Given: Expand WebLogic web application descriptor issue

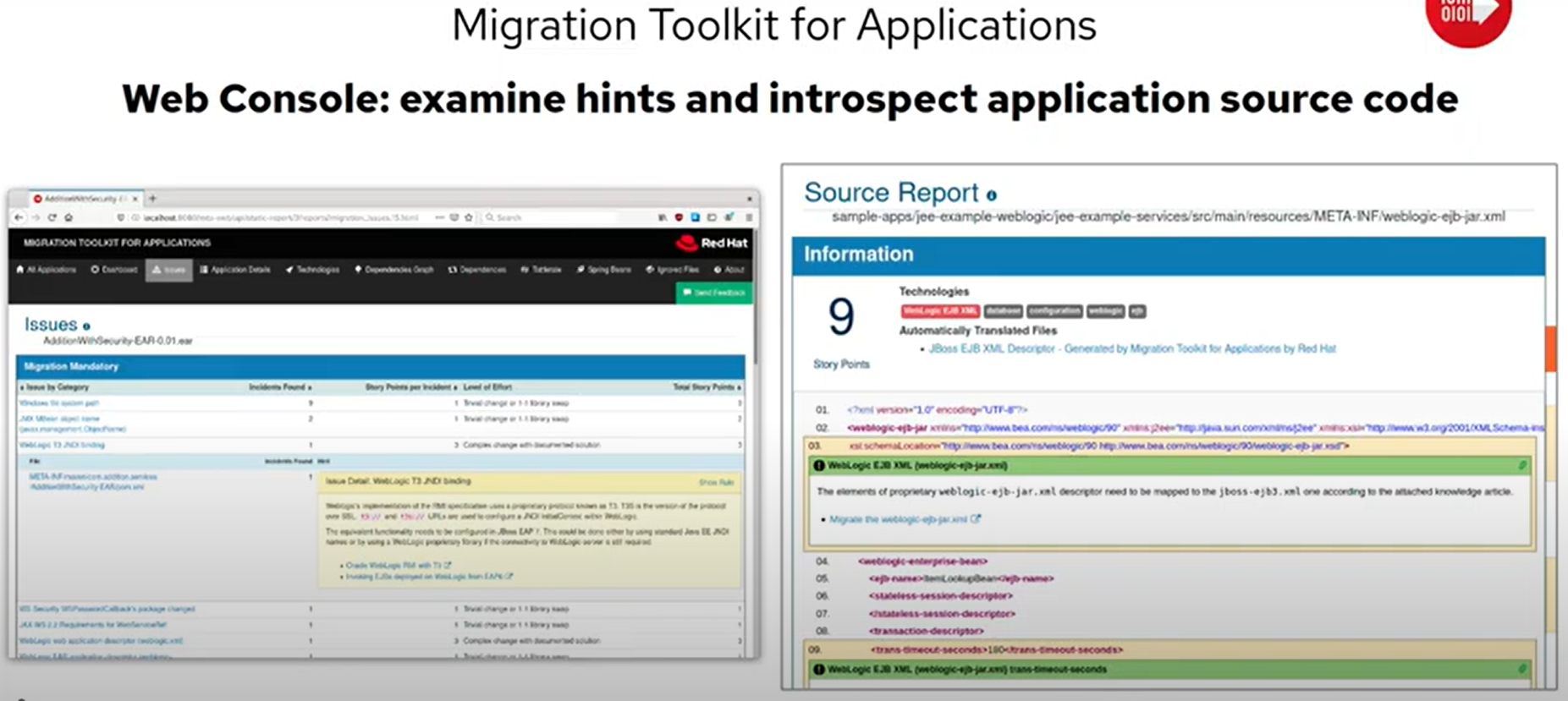Looking at the screenshot, I should click(101, 641).
